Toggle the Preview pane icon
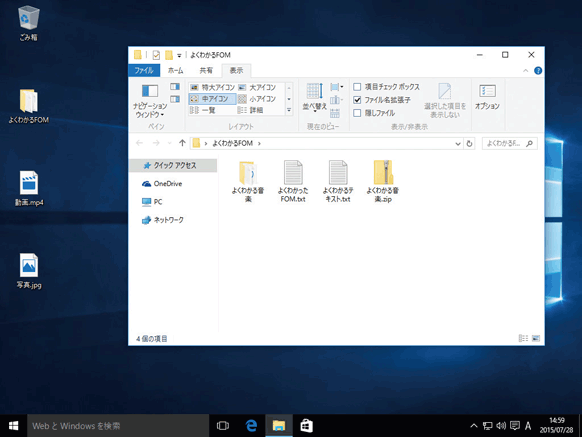Screen dimensions: 582x437 click(x=175, y=87)
